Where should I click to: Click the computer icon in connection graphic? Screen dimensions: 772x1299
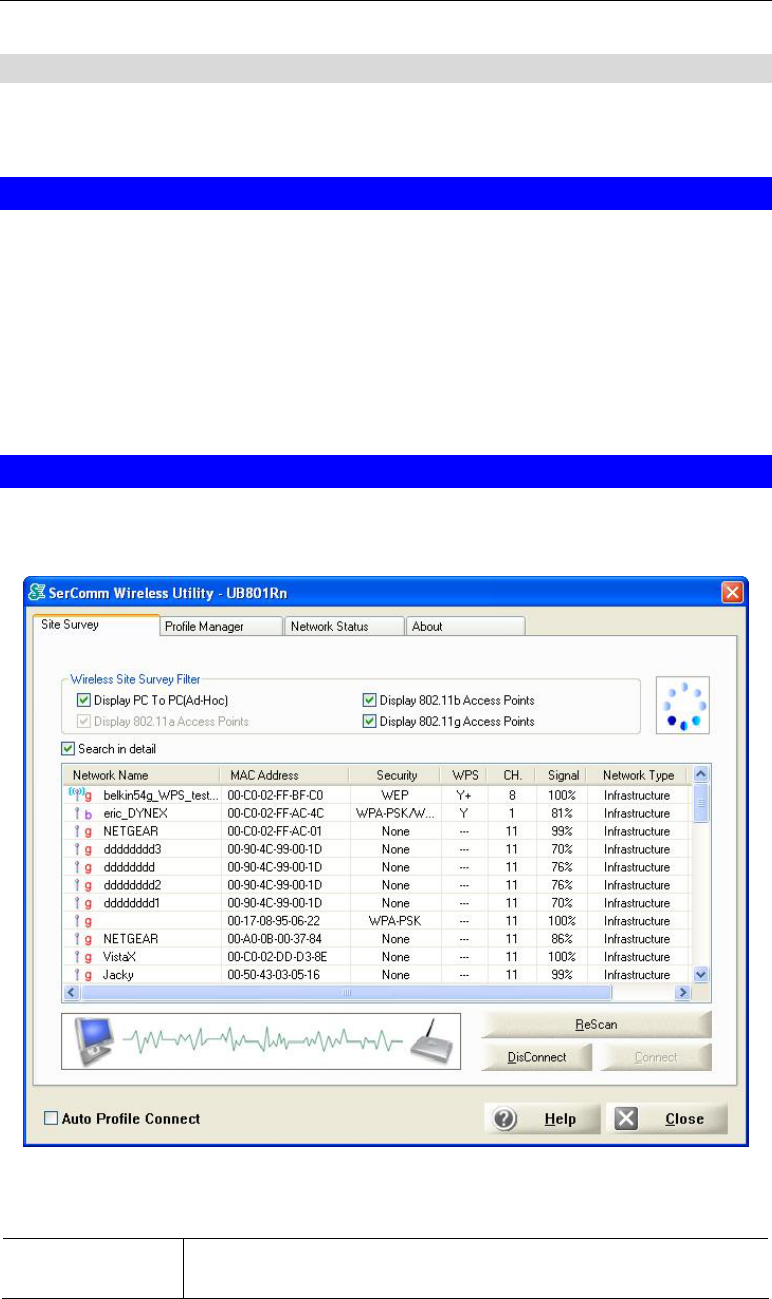96,1041
